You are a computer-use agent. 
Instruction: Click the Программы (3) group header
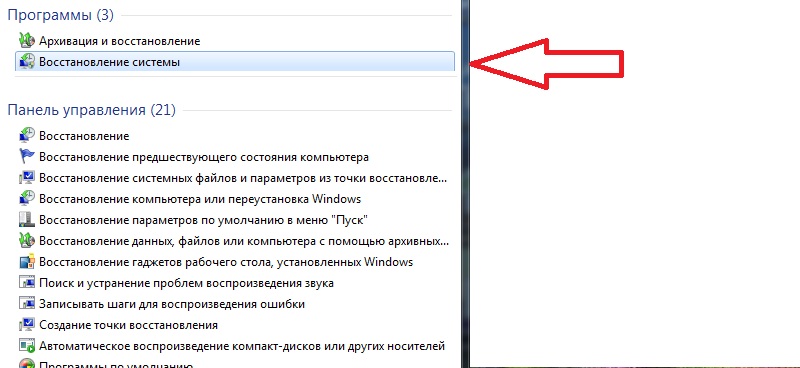click(61, 15)
